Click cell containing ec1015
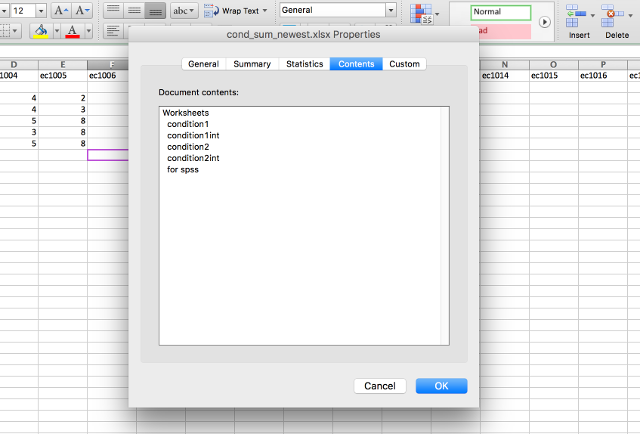The height and width of the screenshot is (434, 640). (x=554, y=76)
